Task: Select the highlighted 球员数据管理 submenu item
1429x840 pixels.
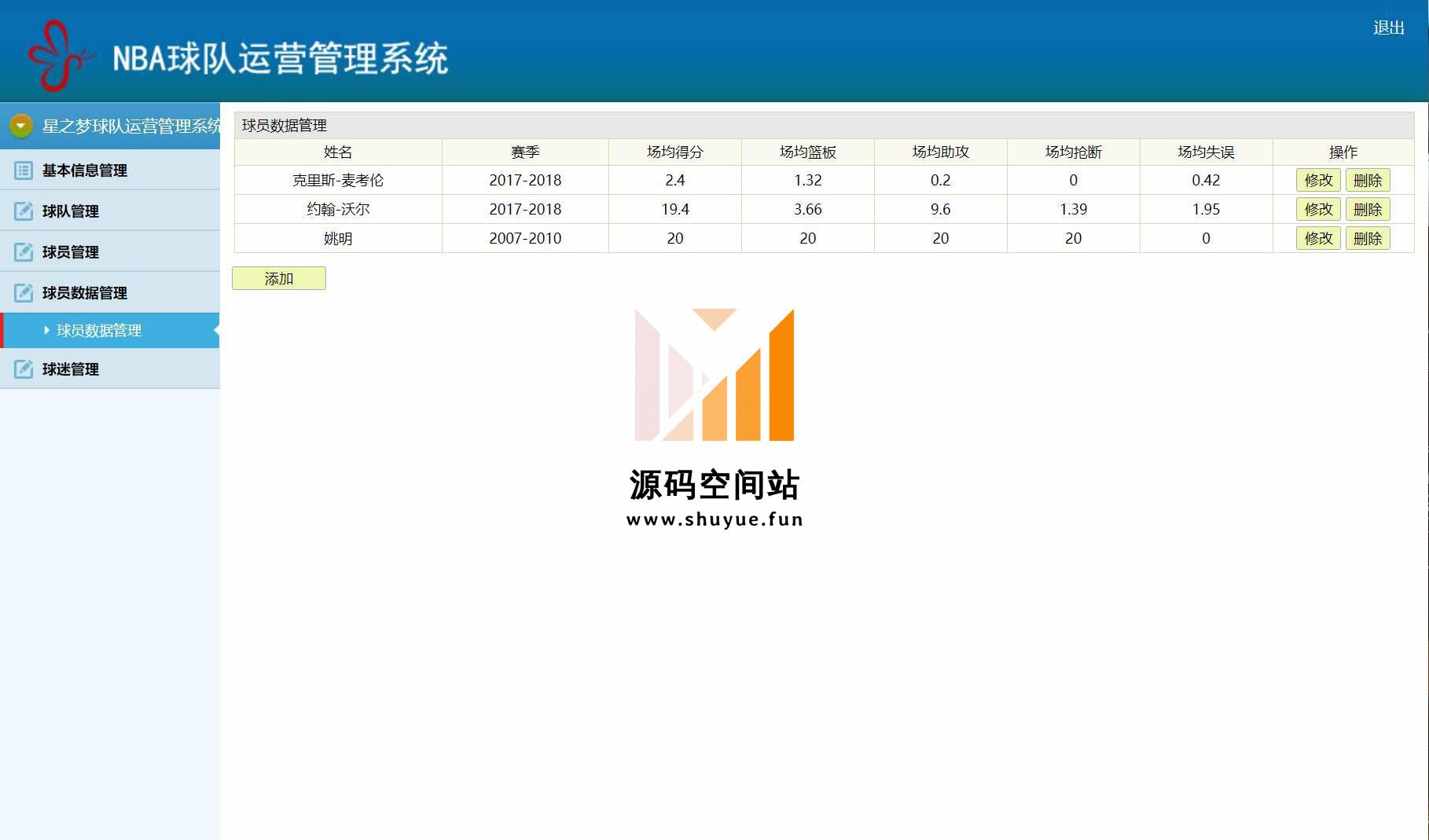Action: tap(110, 330)
